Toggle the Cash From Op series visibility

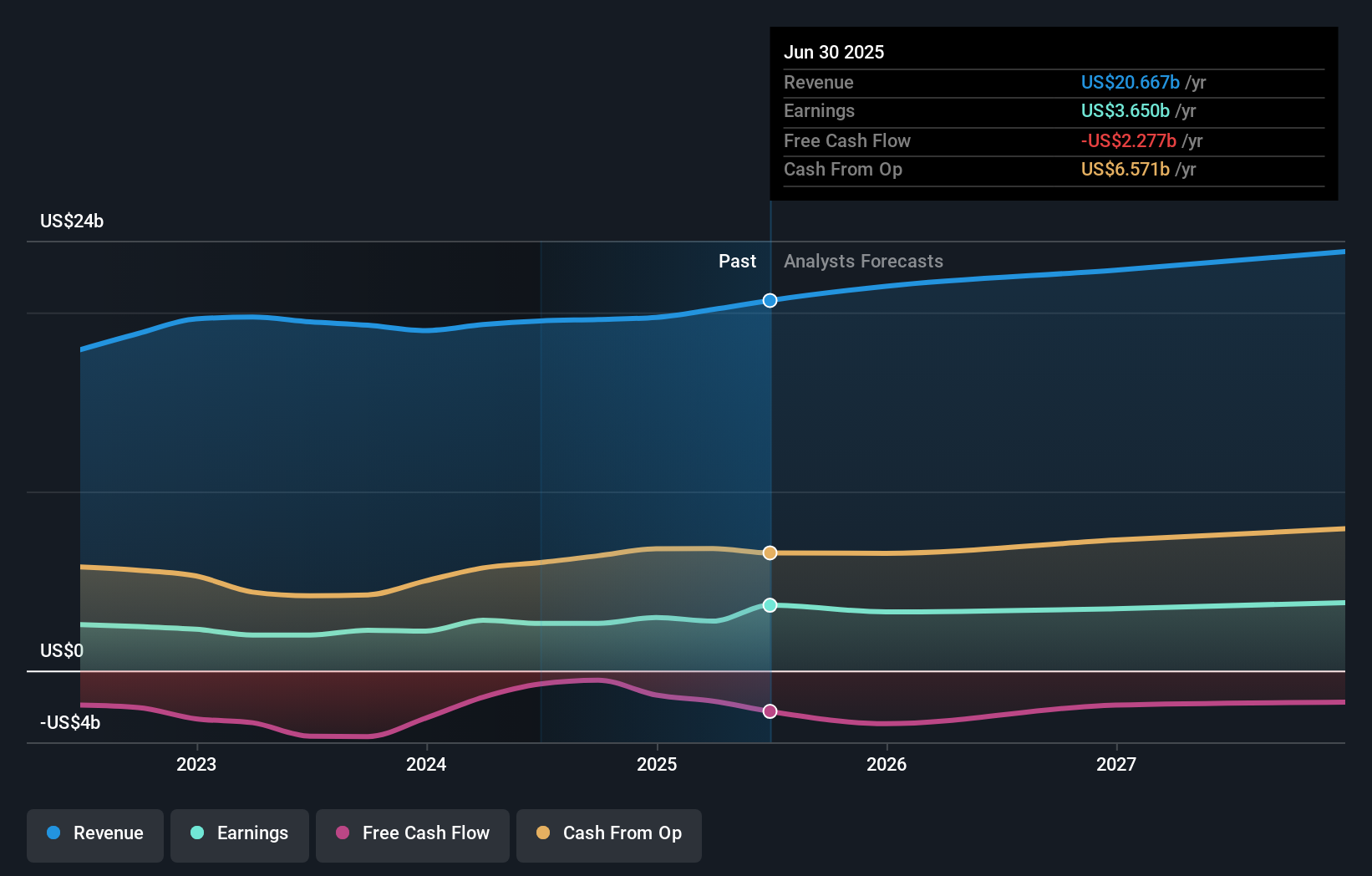coord(608,833)
